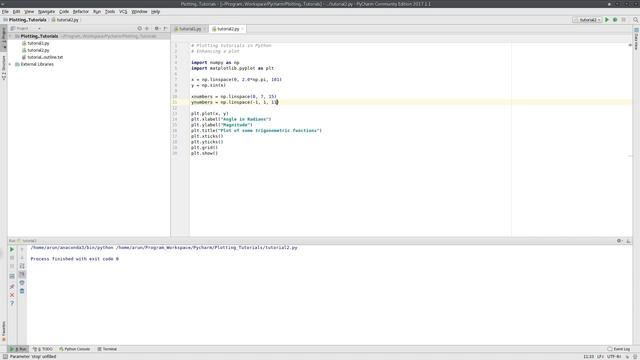Open Search Everywhere magnifier icon

(x=636, y=20)
